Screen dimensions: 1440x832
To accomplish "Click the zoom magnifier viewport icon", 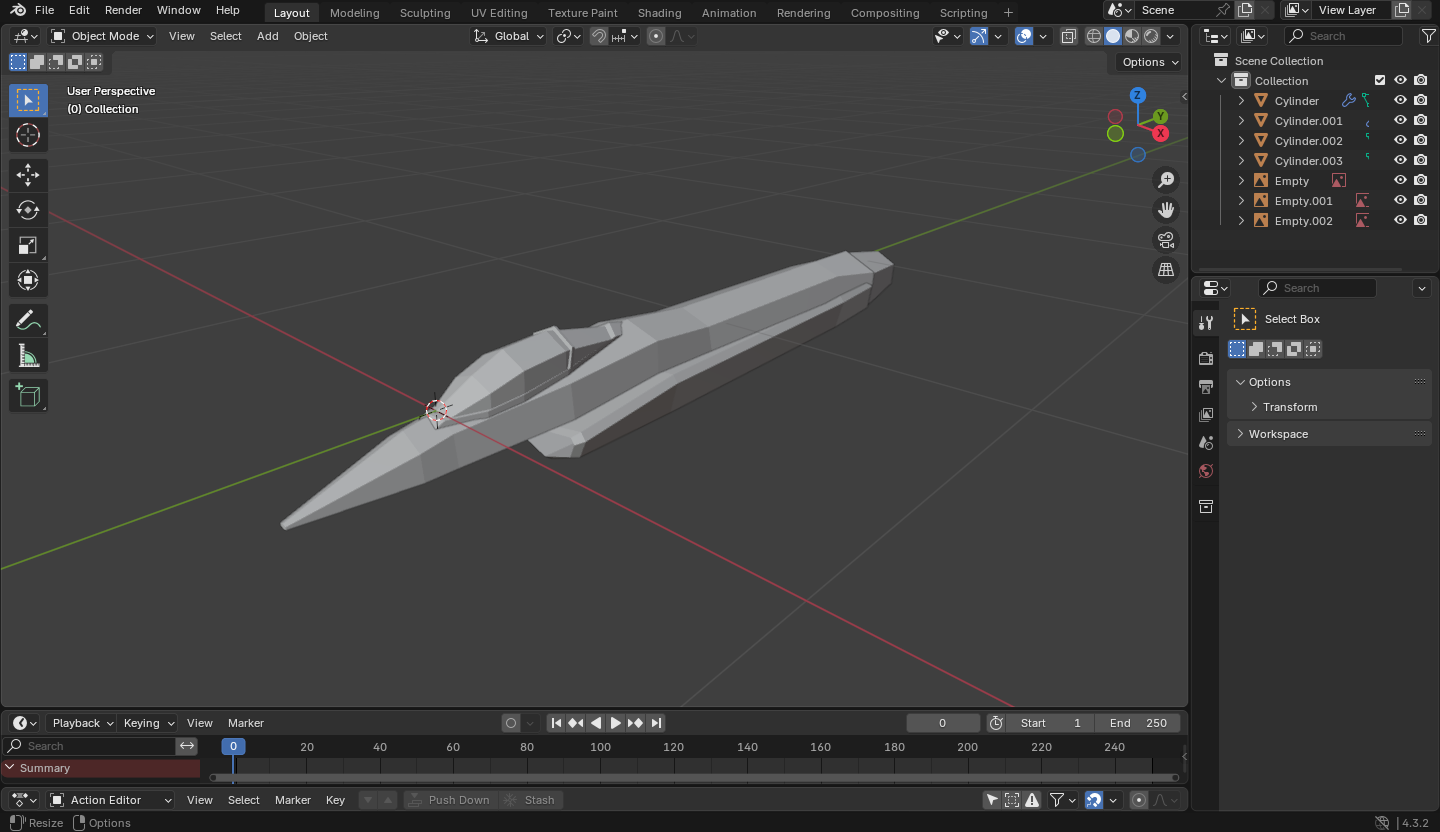I will coord(1166,180).
